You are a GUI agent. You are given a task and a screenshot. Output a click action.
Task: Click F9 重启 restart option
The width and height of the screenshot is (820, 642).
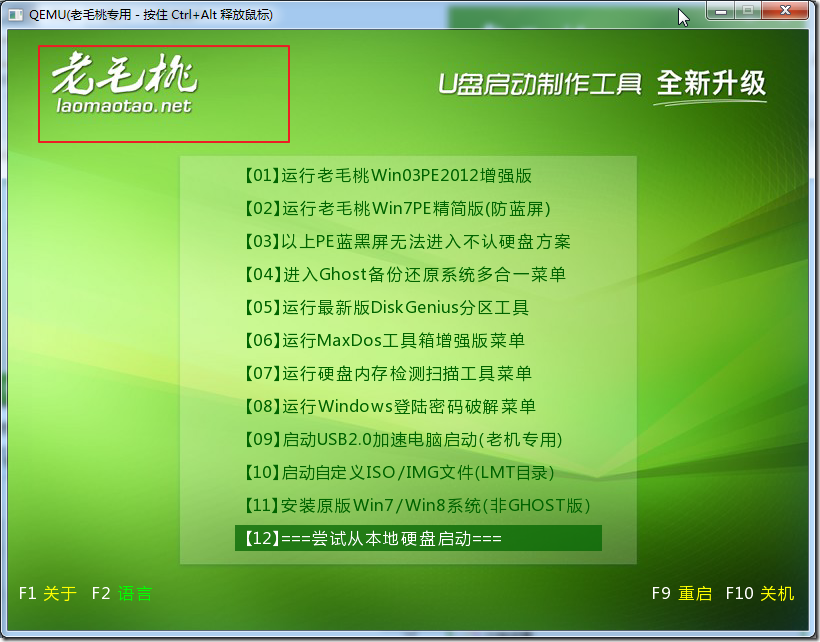point(682,593)
